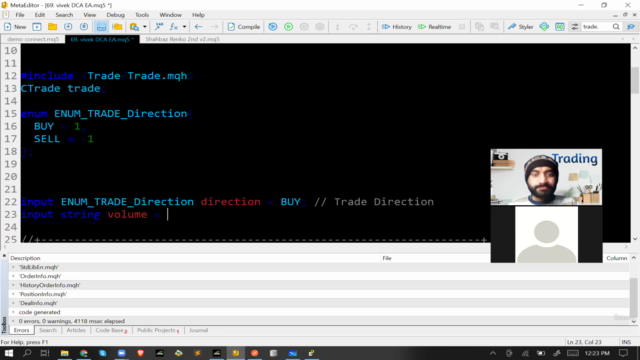Click the Compile button
The height and width of the screenshot is (360, 640).
tap(244, 27)
